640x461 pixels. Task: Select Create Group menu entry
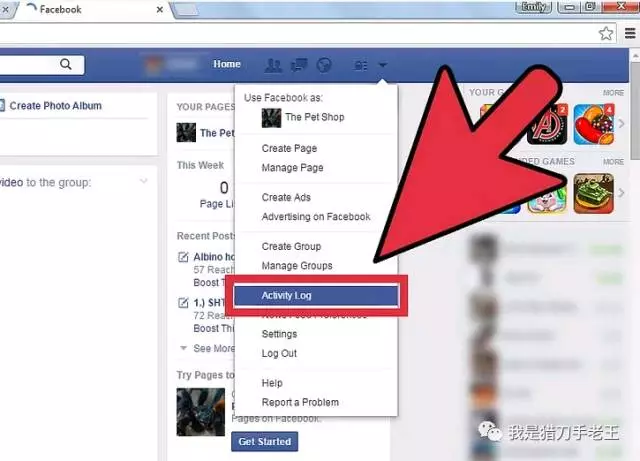pos(291,246)
